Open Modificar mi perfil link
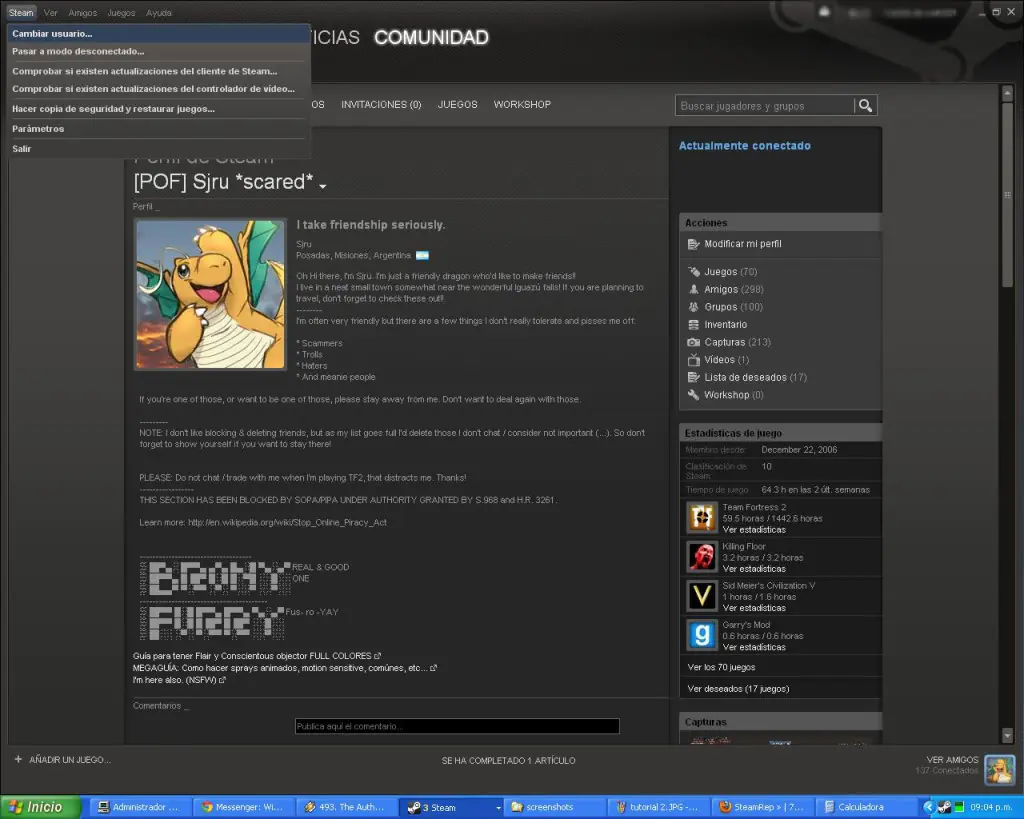The height and width of the screenshot is (819, 1024). pos(743,244)
